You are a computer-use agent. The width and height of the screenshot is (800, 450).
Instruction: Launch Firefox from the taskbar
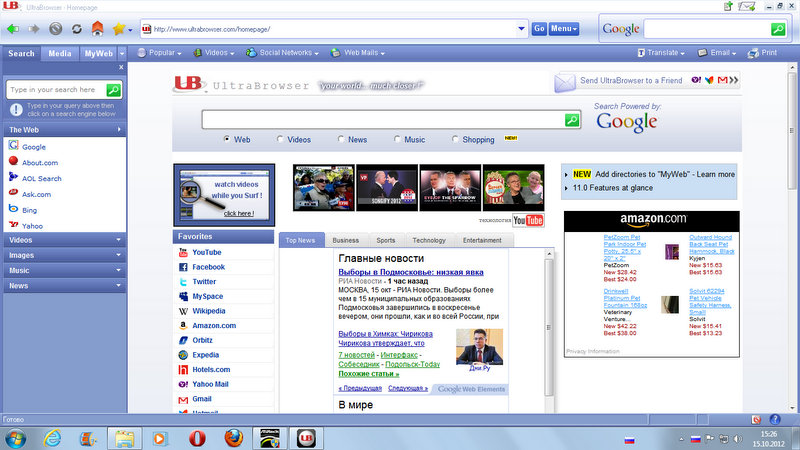[234, 438]
